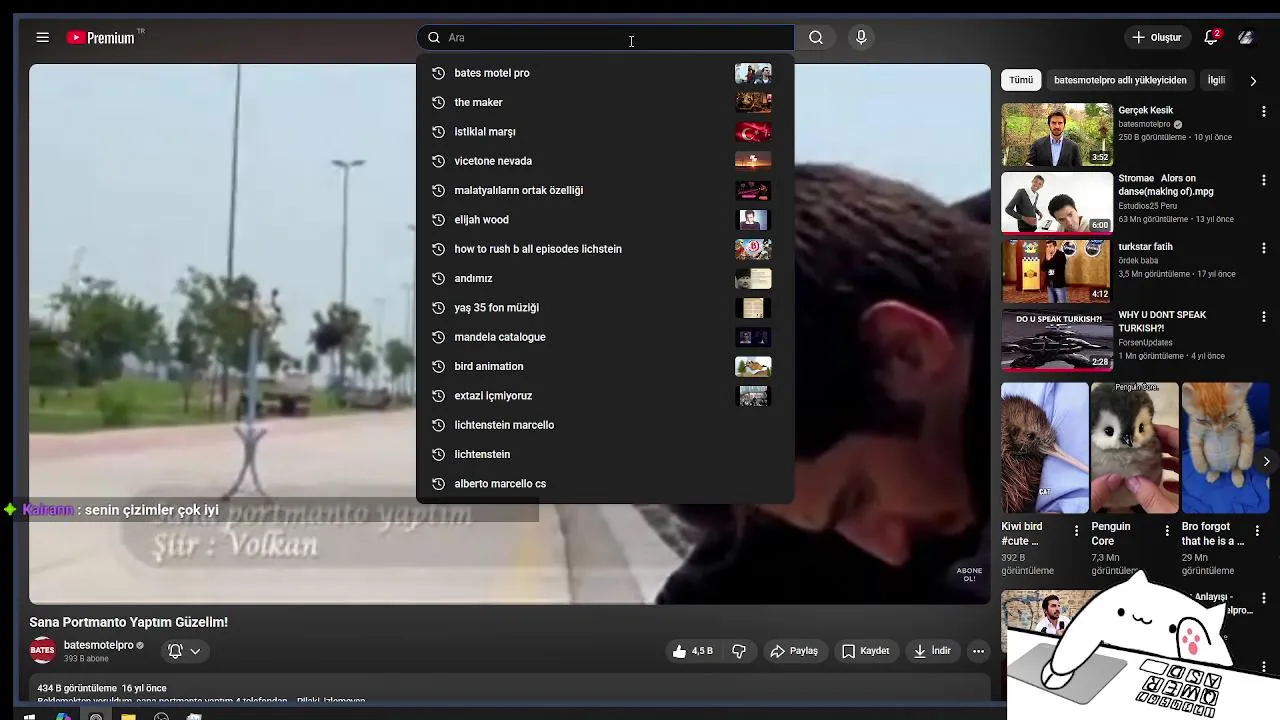Open the notifications bell
The height and width of the screenshot is (720, 1280).
[x=1211, y=37]
